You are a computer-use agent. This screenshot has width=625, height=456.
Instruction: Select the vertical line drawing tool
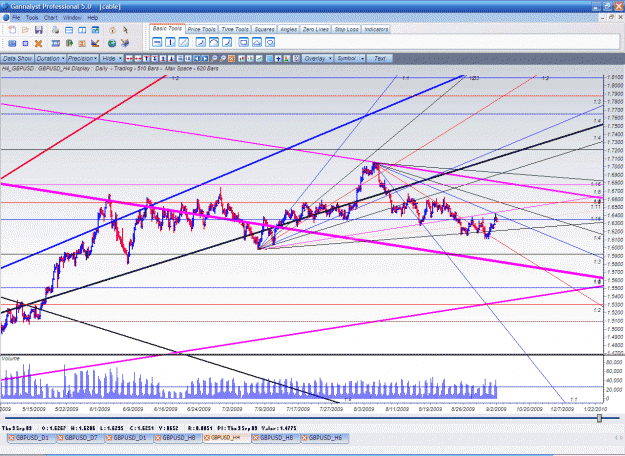170,42
